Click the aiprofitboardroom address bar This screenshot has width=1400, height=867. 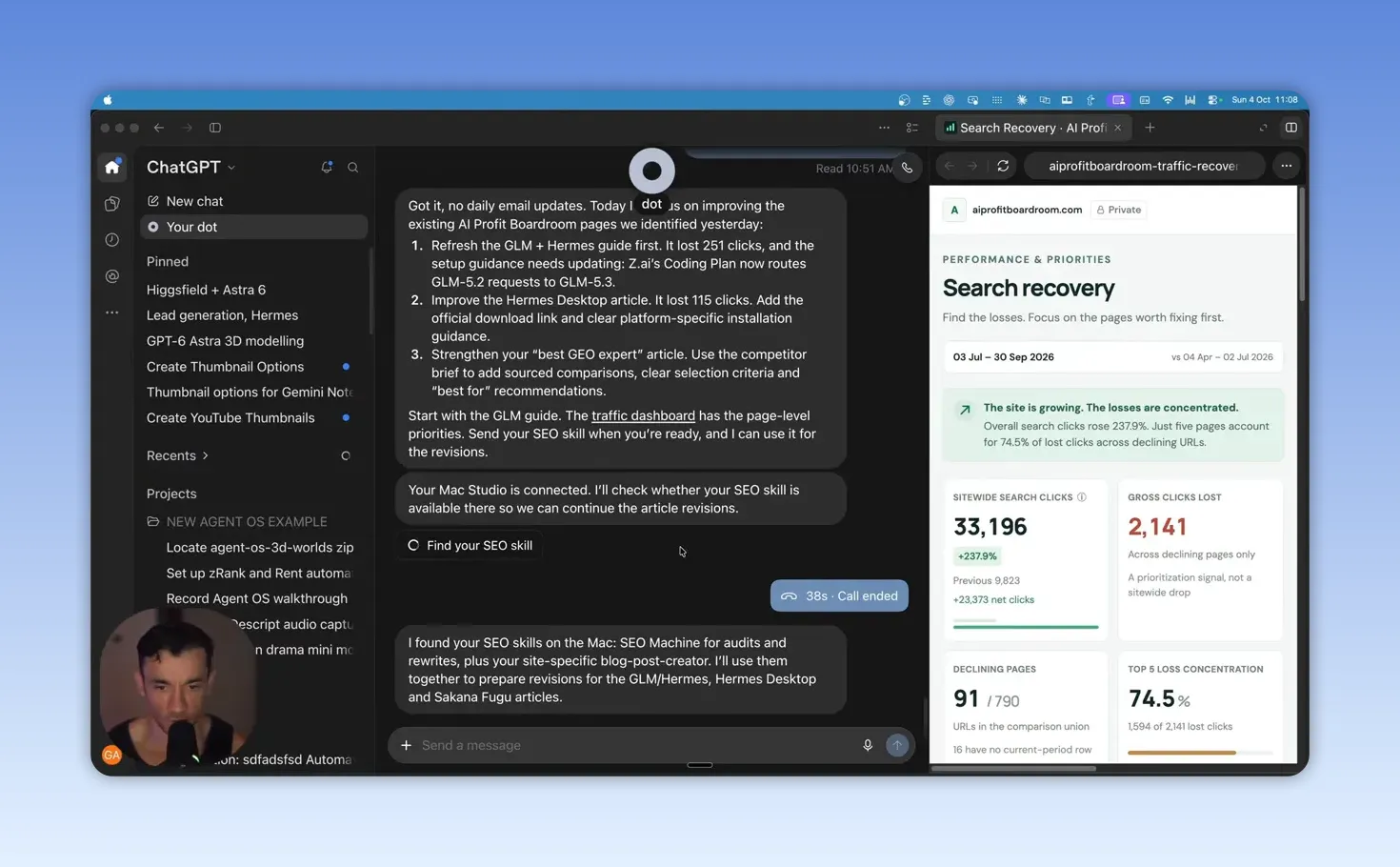click(1143, 166)
